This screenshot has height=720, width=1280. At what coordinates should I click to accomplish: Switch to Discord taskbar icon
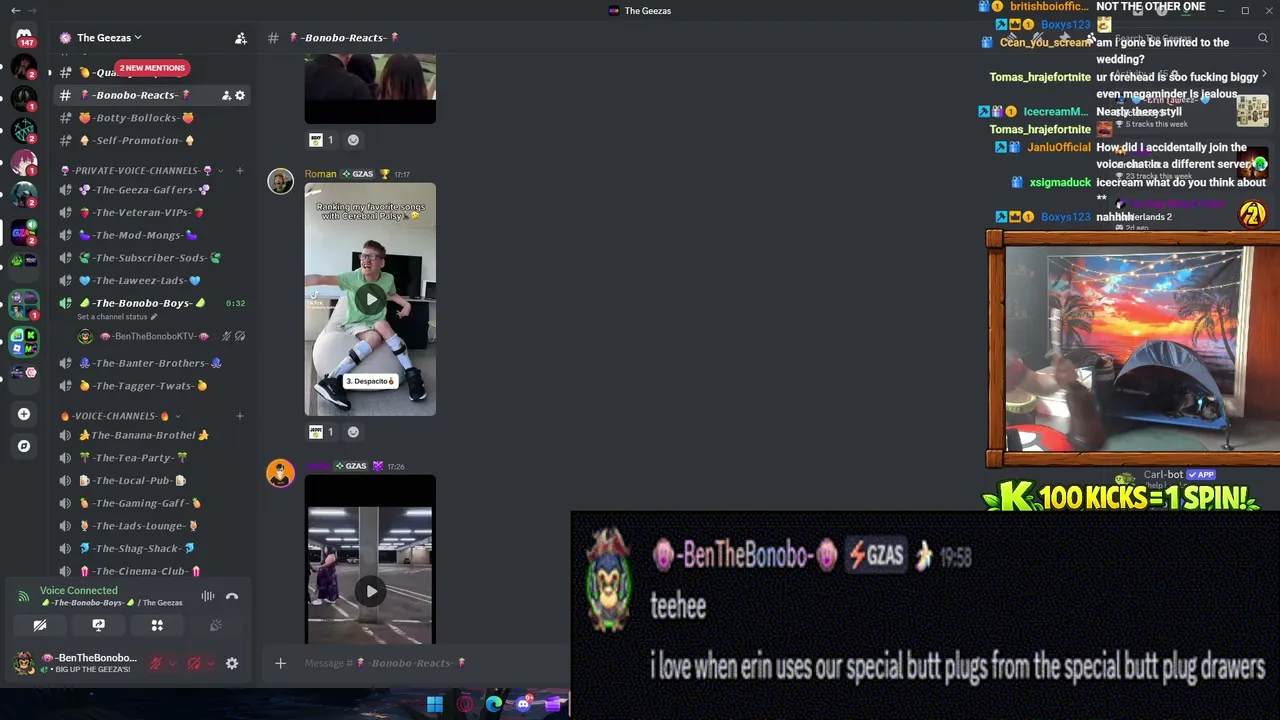pyautogui.click(x=523, y=704)
